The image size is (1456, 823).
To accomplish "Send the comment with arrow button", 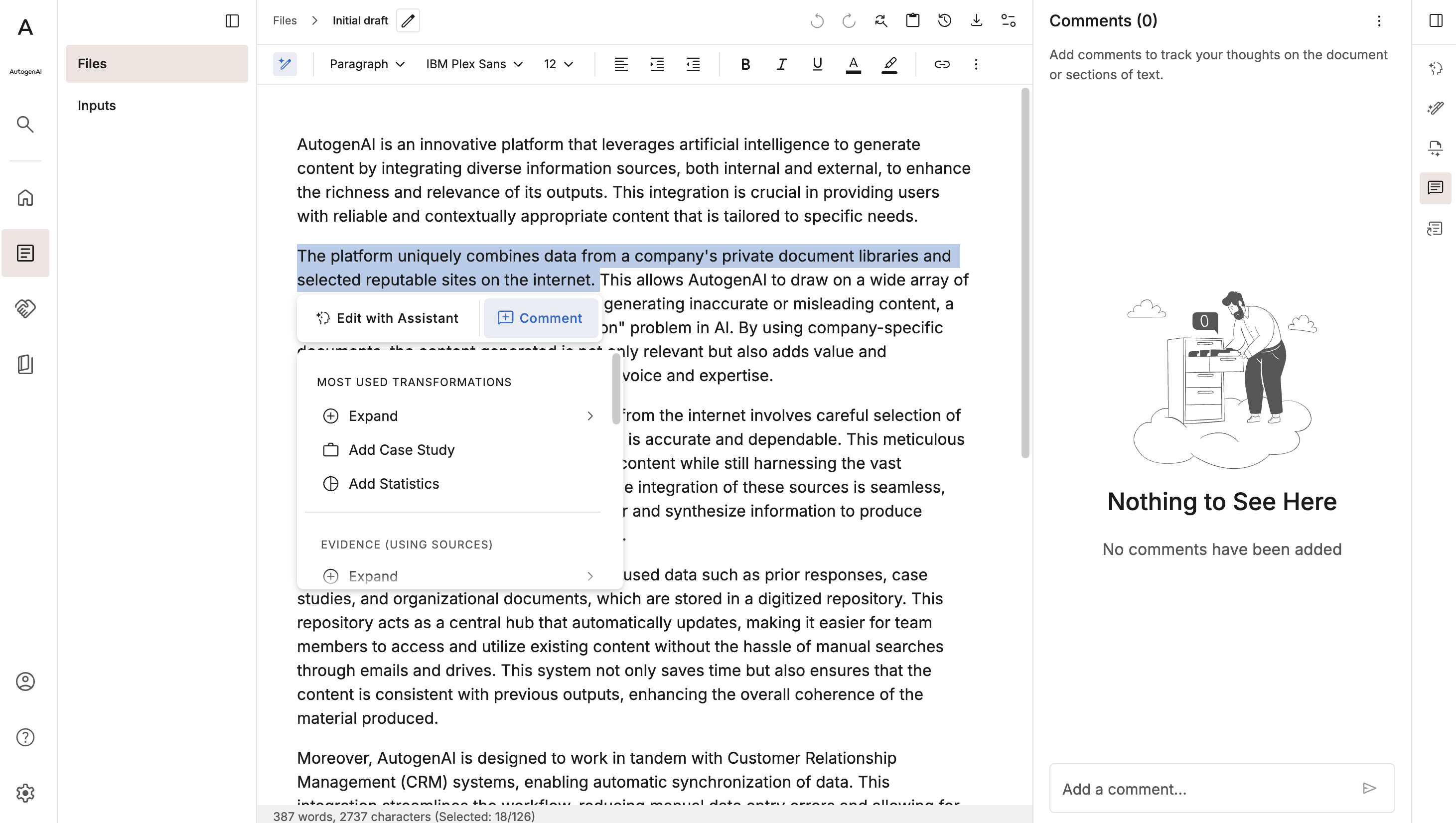I will pos(1370,789).
